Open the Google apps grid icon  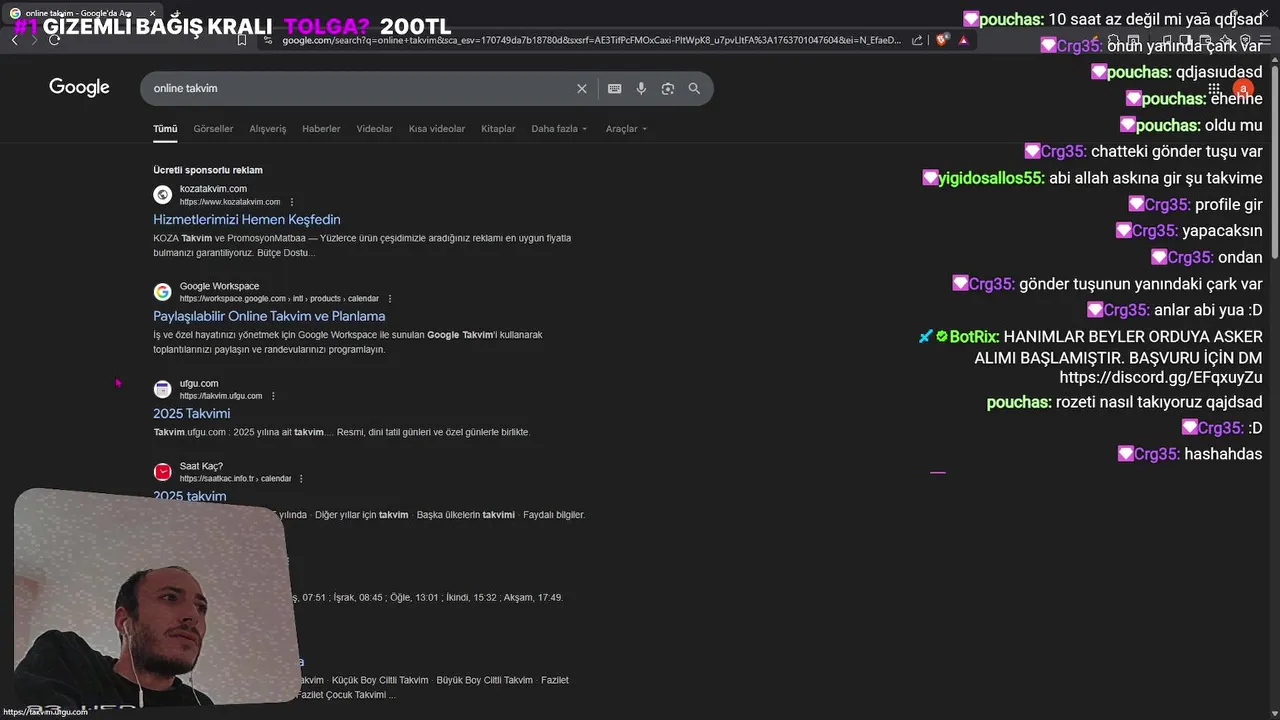coord(1214,89)
